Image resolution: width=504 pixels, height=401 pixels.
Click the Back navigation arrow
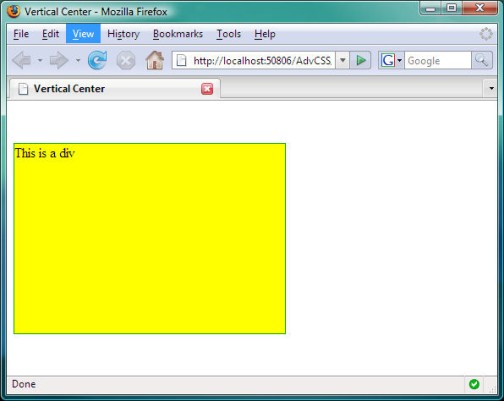point(22,60)
